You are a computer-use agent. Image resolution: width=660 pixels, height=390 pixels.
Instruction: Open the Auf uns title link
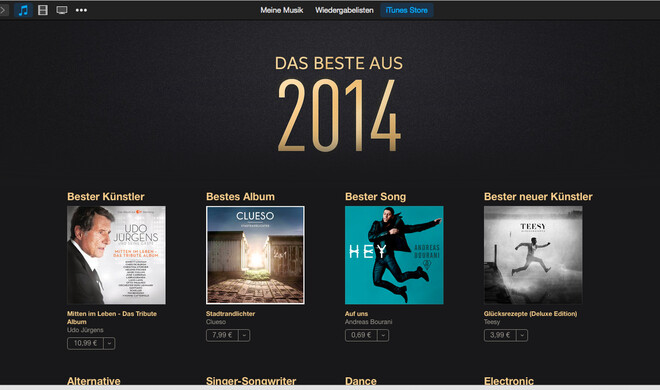coord(356,313)
